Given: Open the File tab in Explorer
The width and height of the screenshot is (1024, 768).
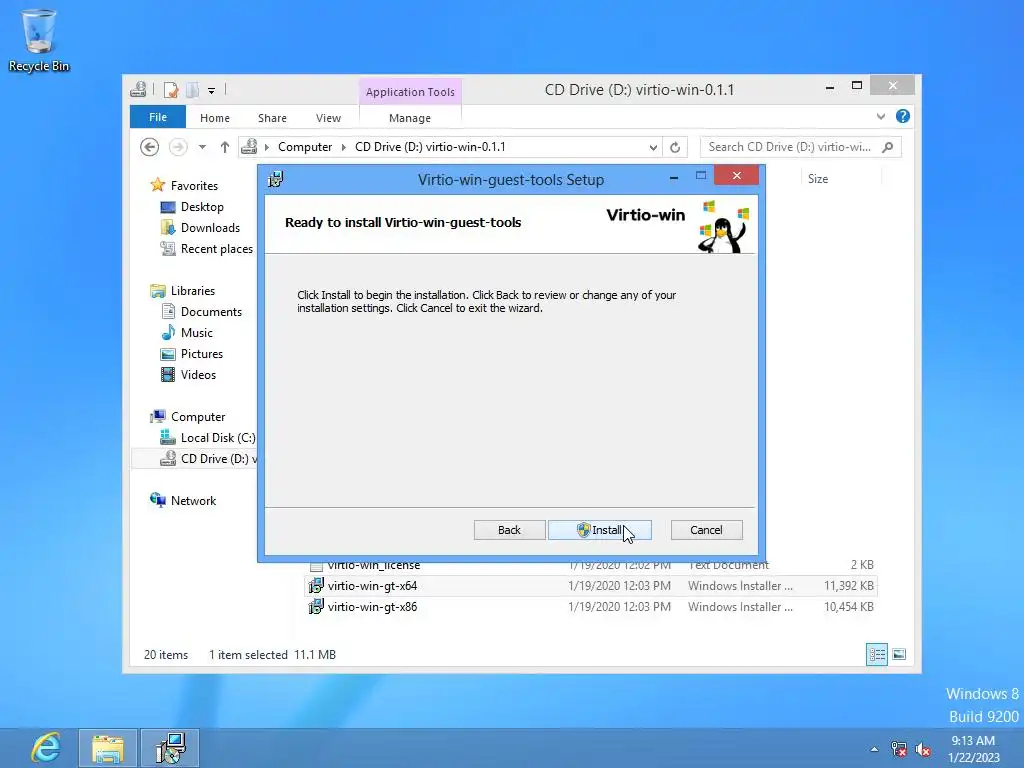Looking at the screenshot, I should click(157, 118).
